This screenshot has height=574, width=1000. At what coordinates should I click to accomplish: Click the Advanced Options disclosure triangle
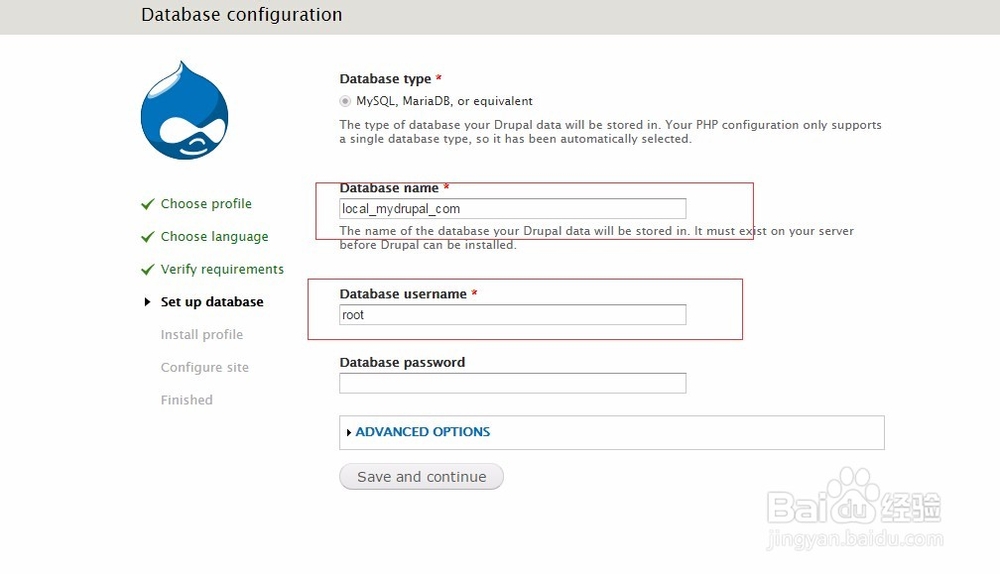tap(349, 432)
